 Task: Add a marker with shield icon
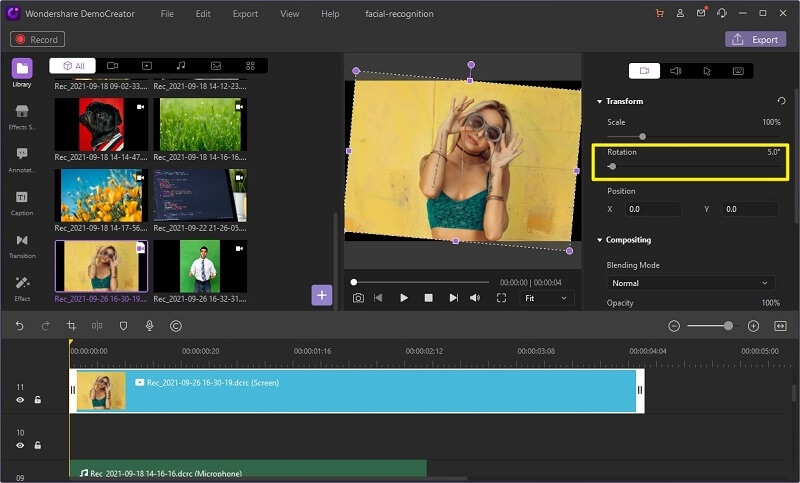point(123,326)
